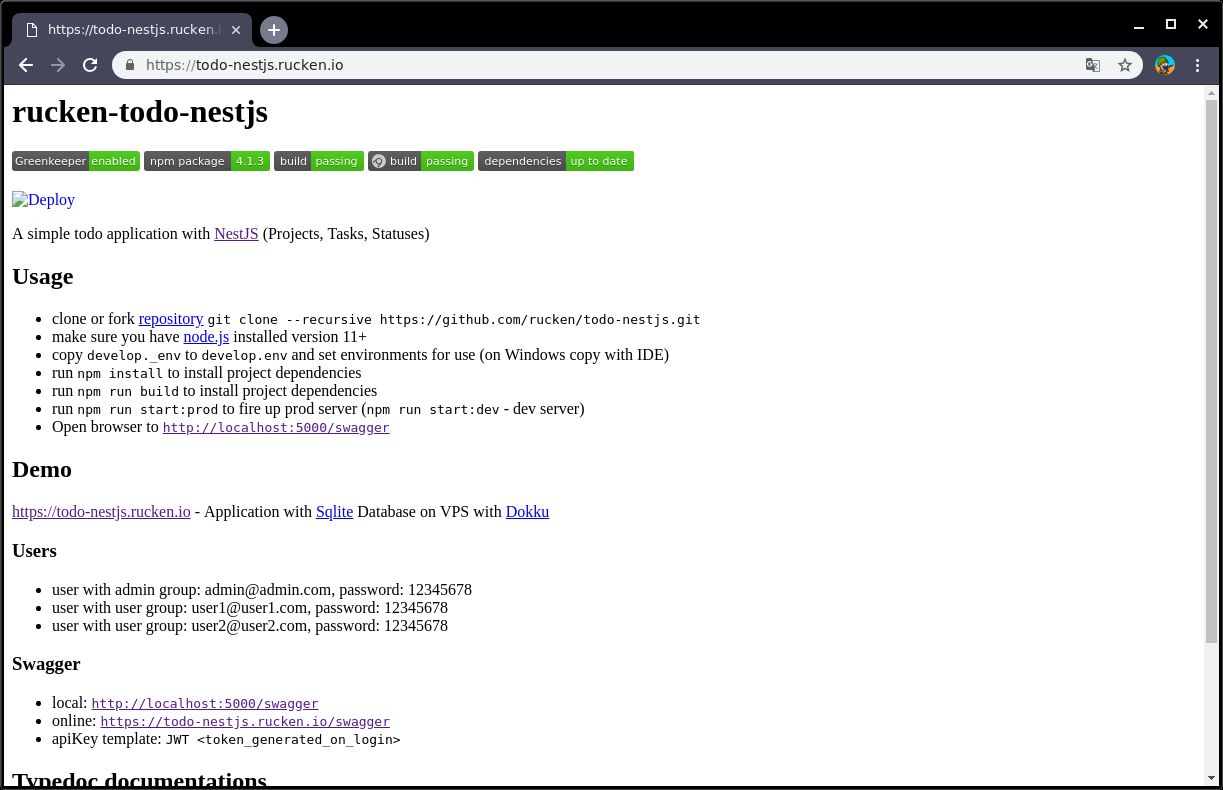Open the Sqlite link
Image resolution: width=1223 pixels, height=790 pixels.
[334, 511]
